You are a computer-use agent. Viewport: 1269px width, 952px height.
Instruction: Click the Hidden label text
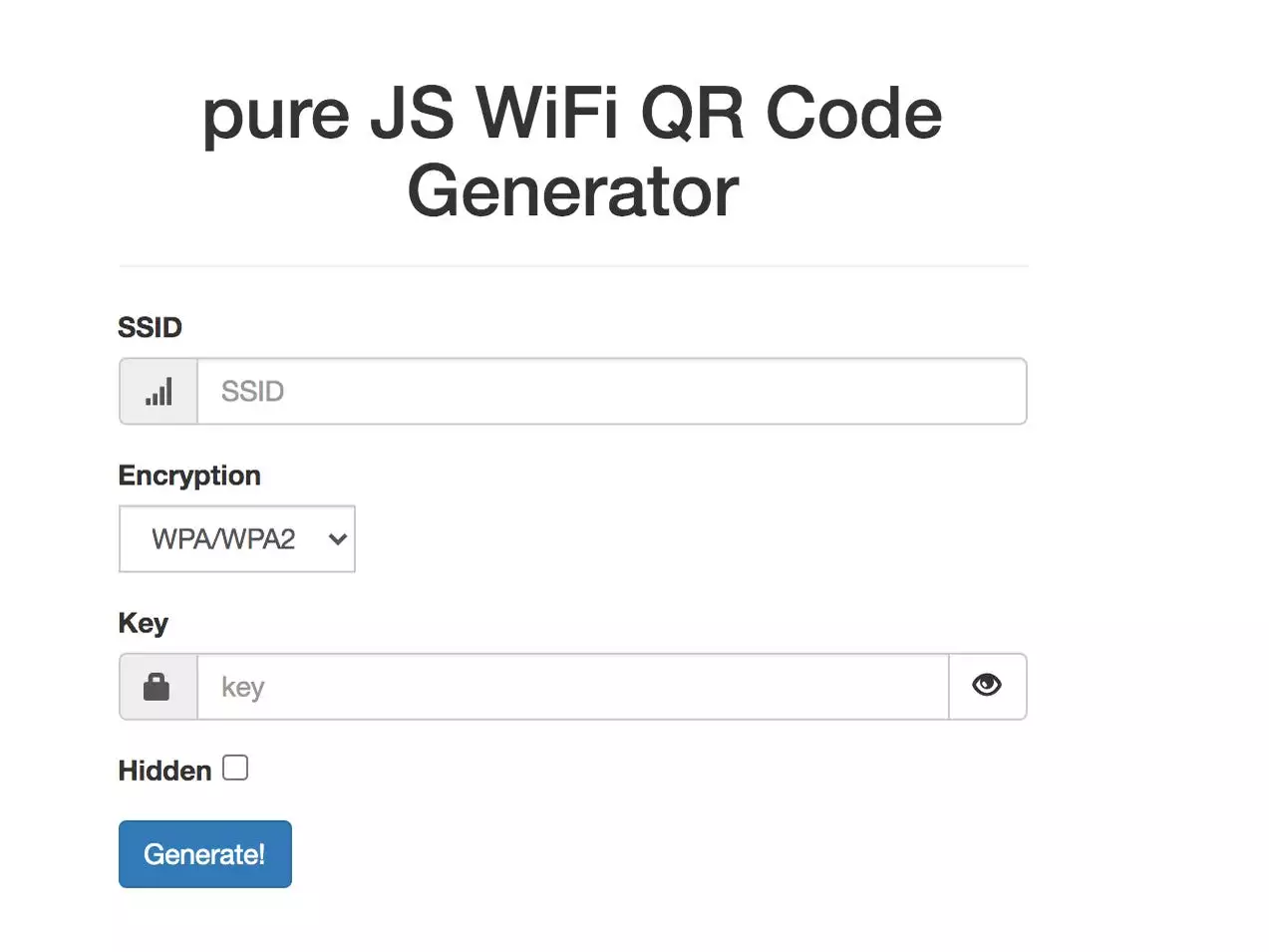click(x=164, y=771)
